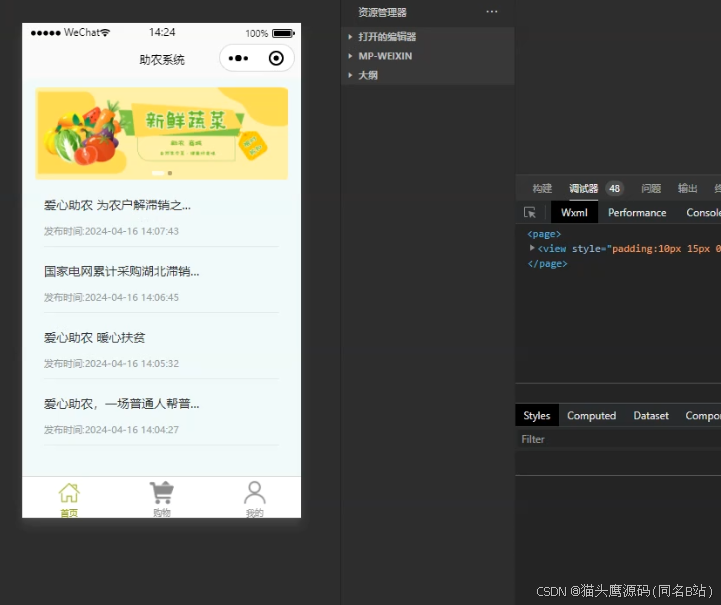Expand the view element node in Wxml
The width and height of the screenshot is (721, 605).
pyautogui.click(x=532, y=248)
